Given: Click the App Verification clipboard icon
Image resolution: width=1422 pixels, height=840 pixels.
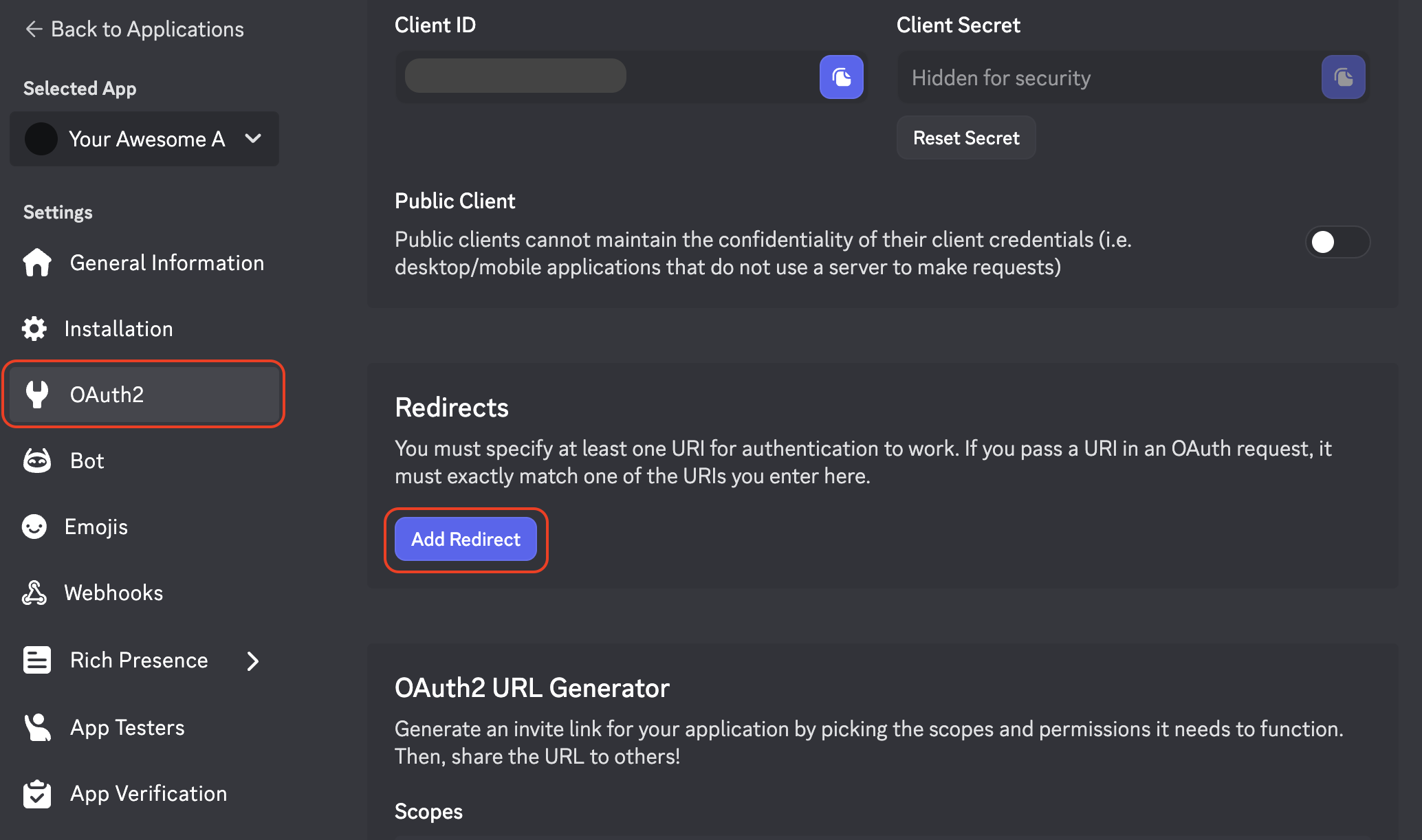Looking at the screenshot, I should coord(37,794).
